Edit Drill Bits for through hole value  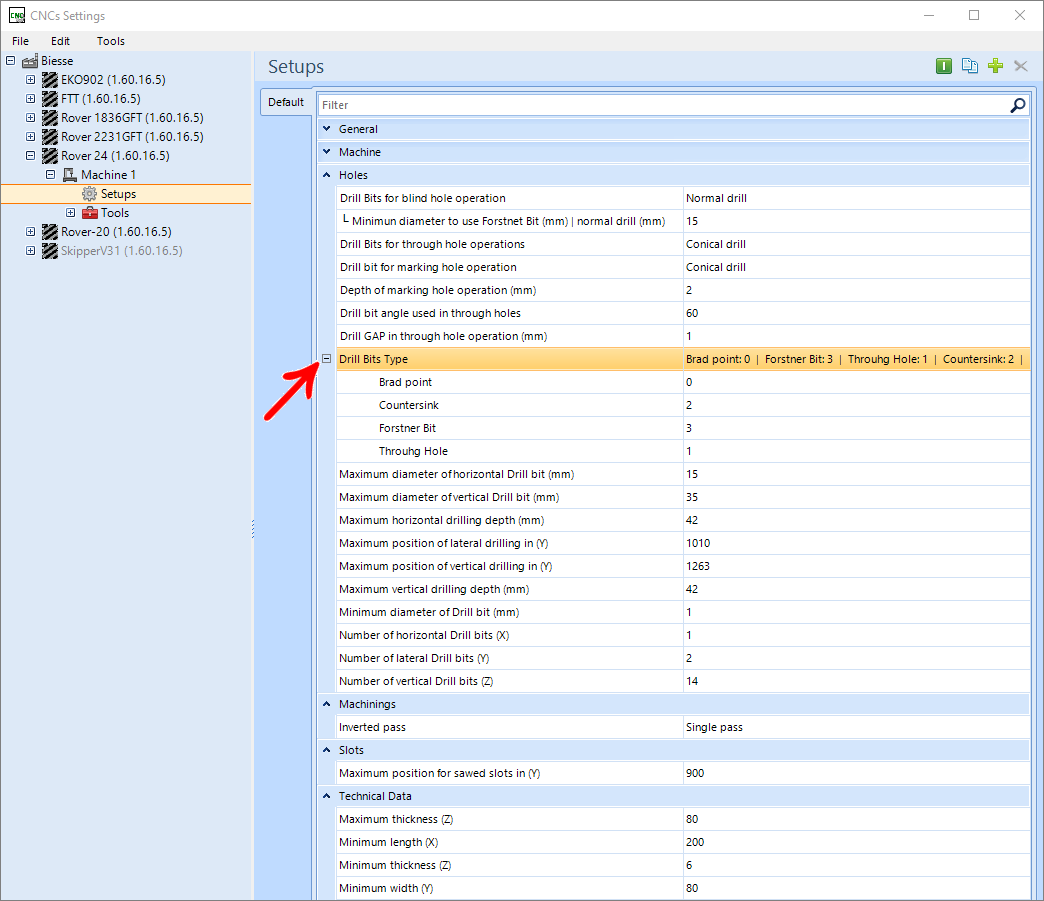[x=856, y=244]
